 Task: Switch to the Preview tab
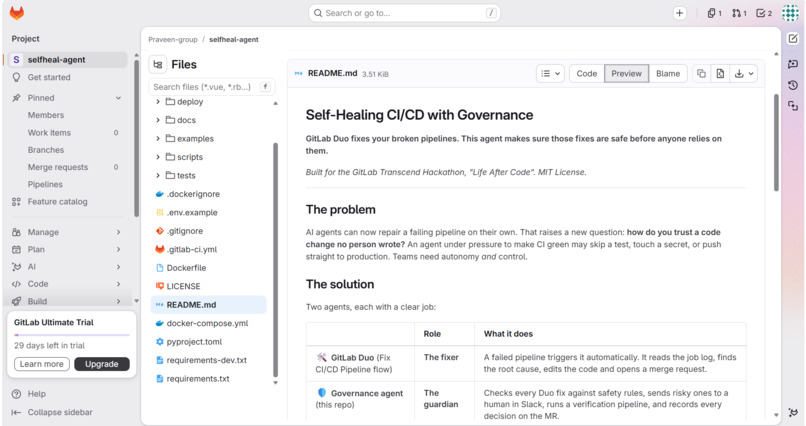click(x=626, y=73)
